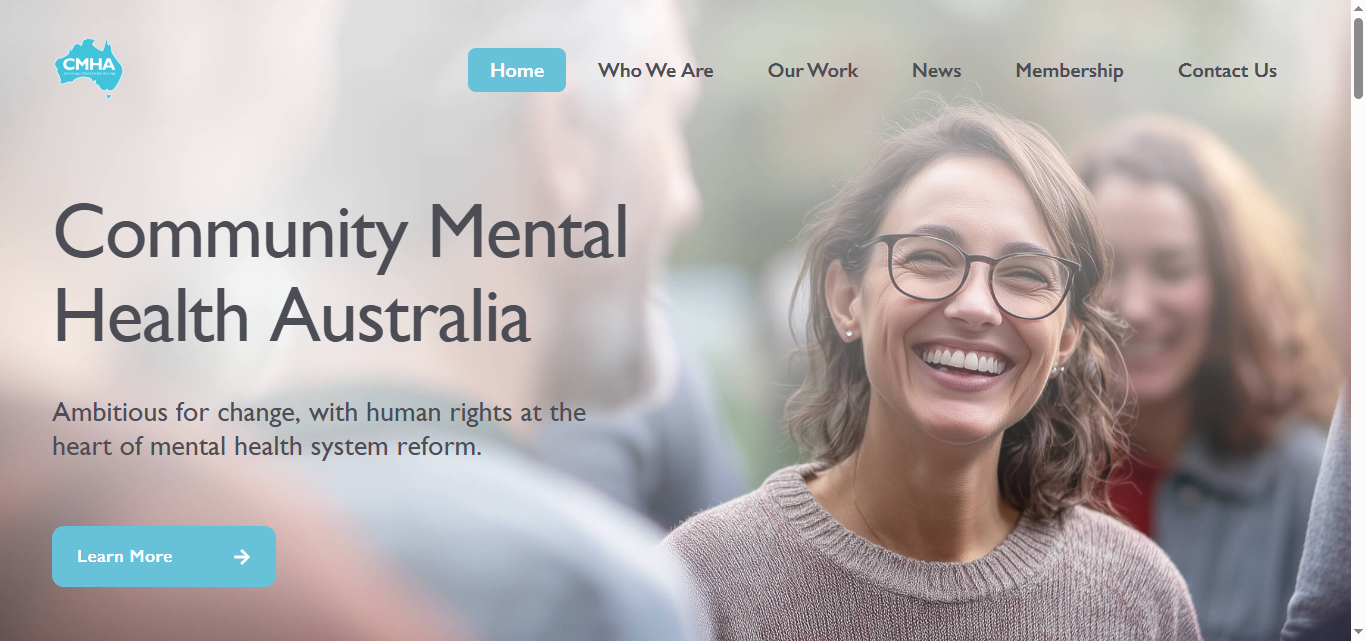The width and height of the screenshot is (1366, 641).
Task: Click the vertical scrollbar thumb
Action: tap(1358, 57)
